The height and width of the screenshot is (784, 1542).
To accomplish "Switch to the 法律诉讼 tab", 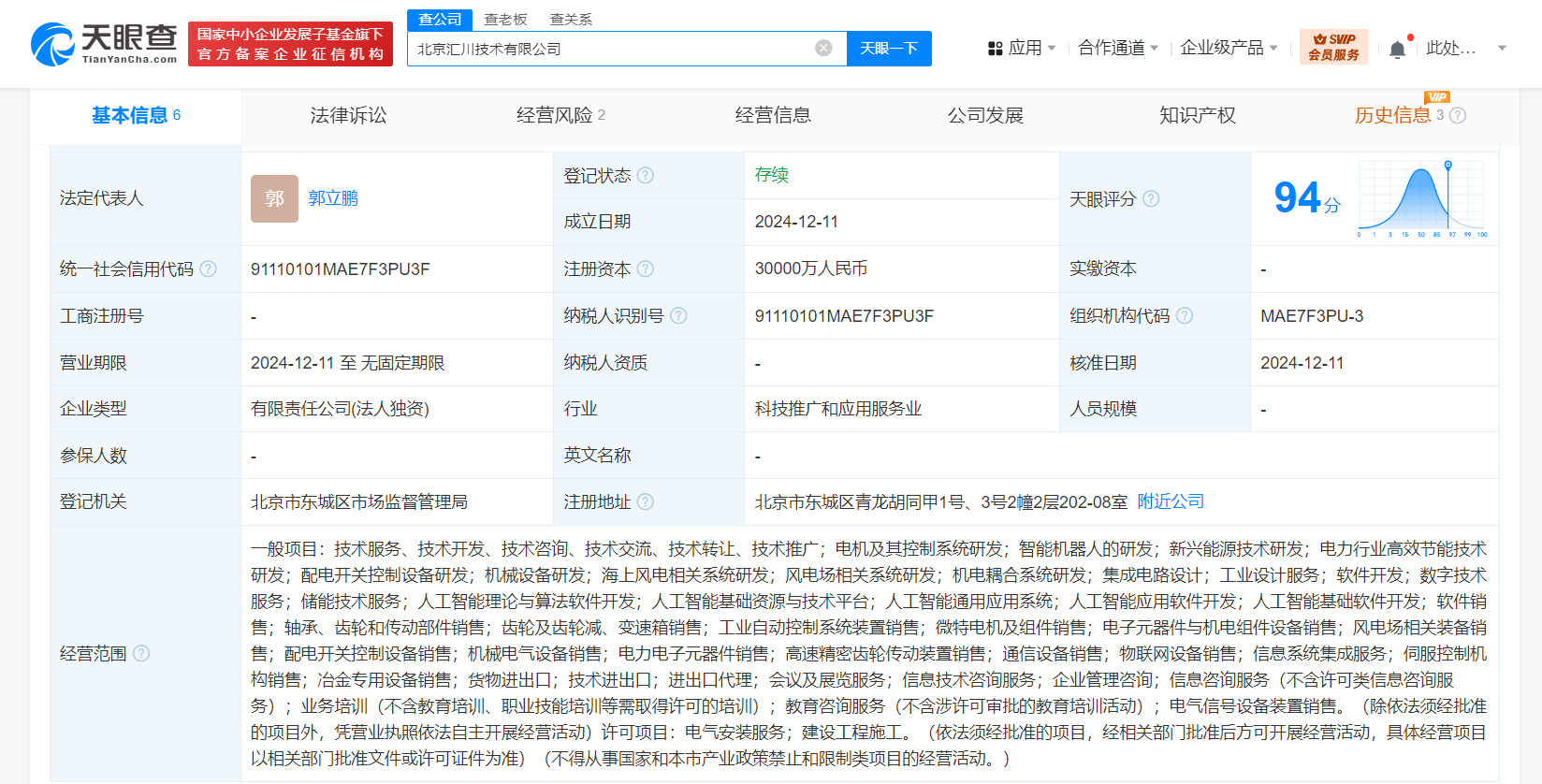I will [348, 115].
